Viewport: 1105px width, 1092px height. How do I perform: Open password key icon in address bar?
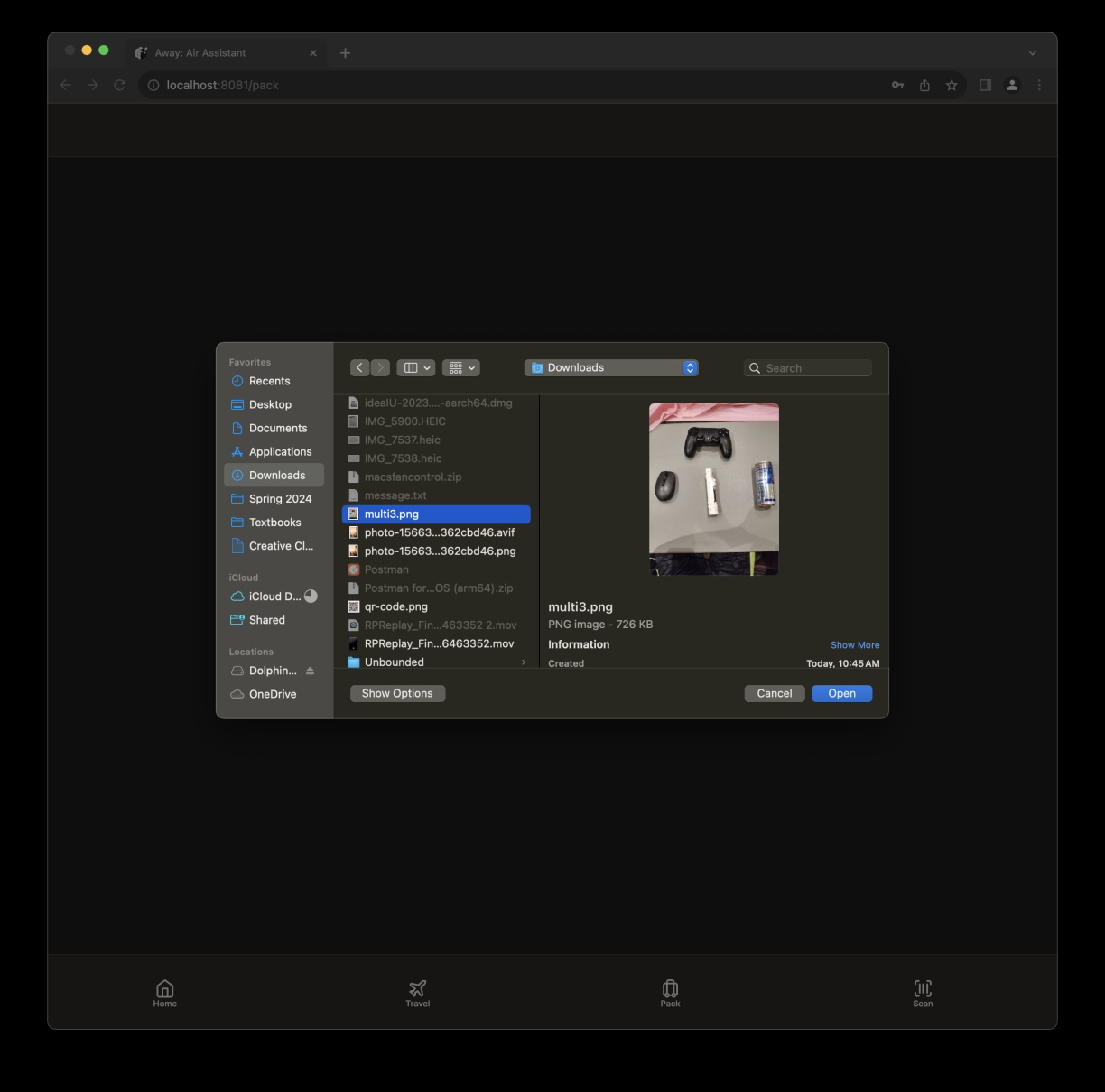click(x=897, y=85)
